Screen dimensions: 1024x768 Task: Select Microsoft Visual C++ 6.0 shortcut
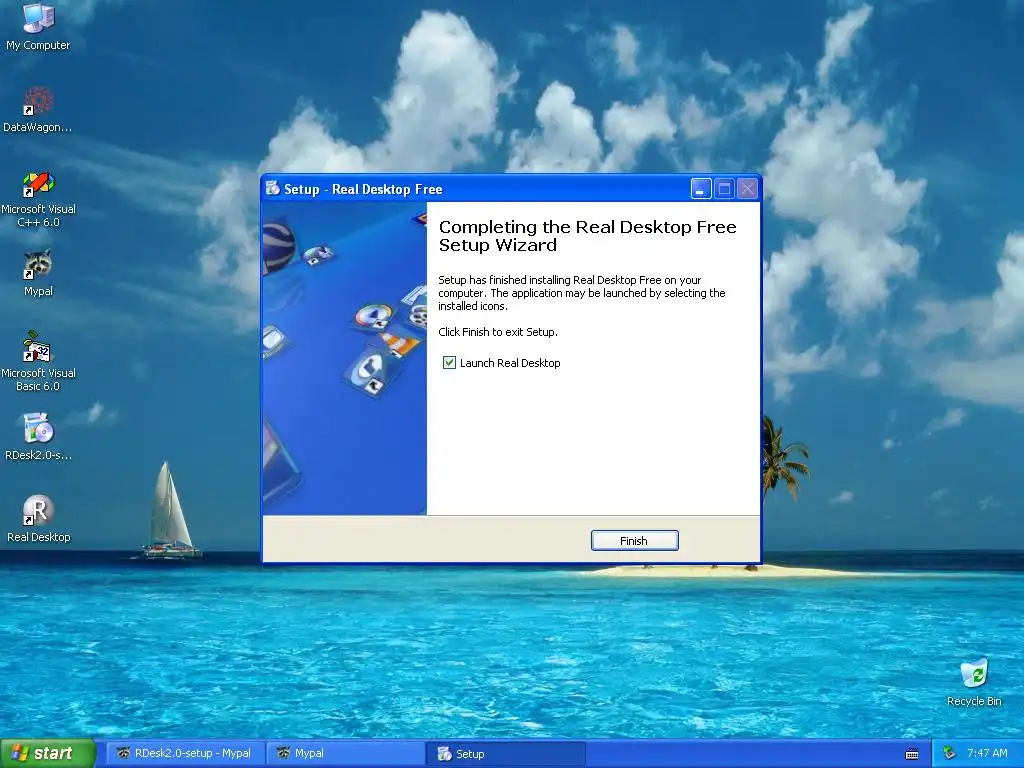(38, 199)
